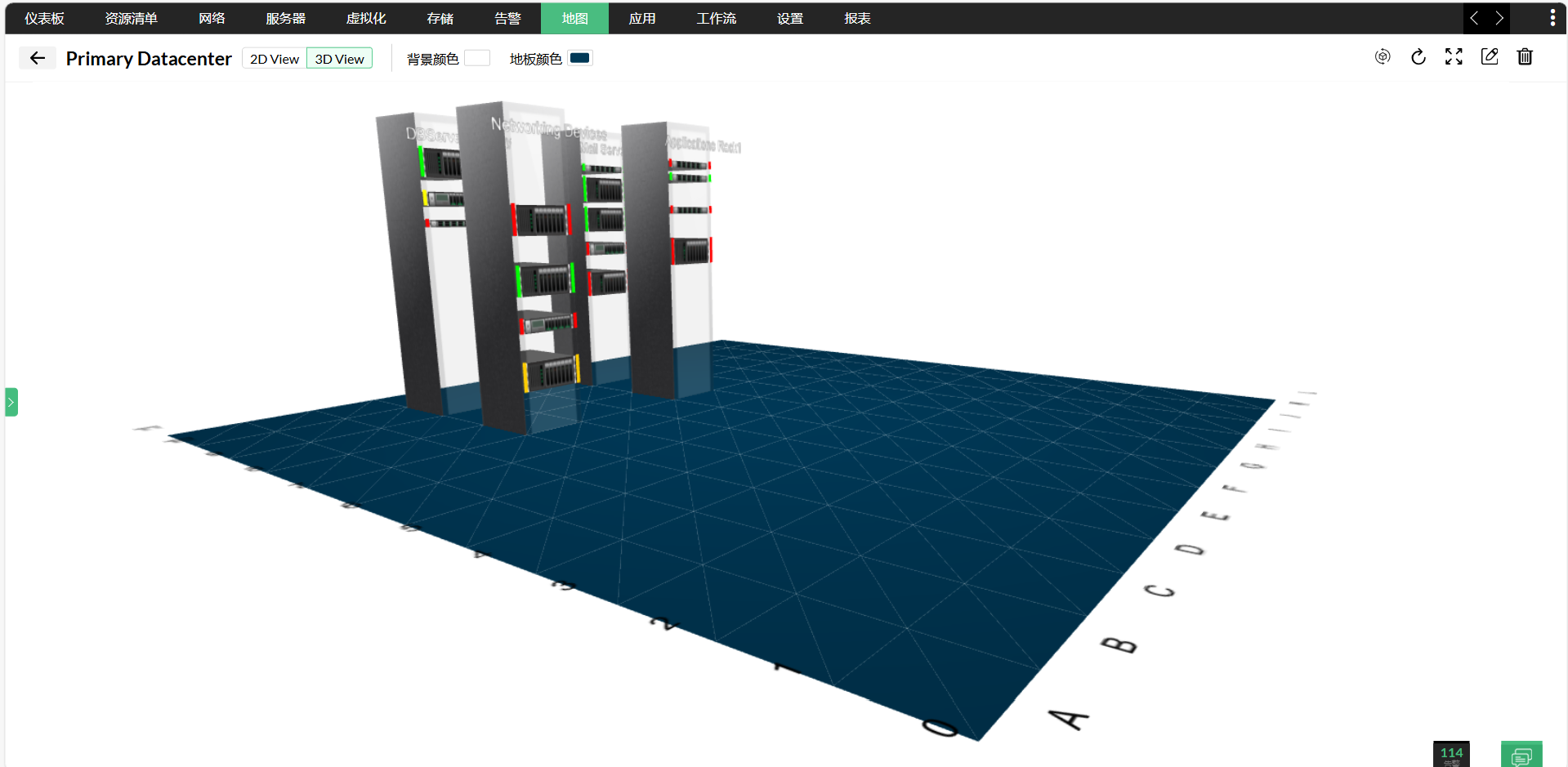Click the back arrow beside Primary Datacenter

38,58
